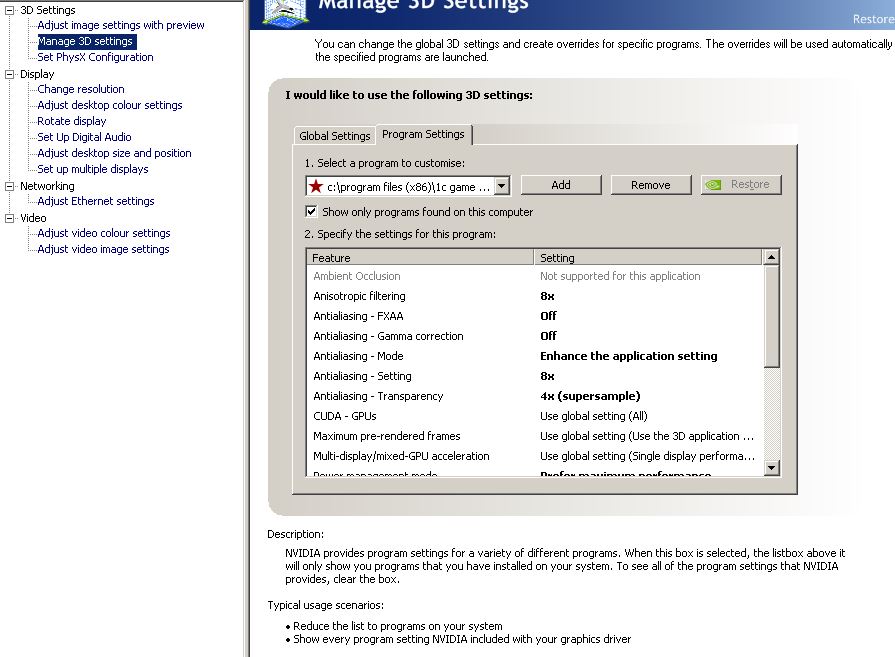Image resolution: width=895 pixels, height=657 pixels.
Task: Open Adjust image settings with preview
Action: [x=120, y=25]
